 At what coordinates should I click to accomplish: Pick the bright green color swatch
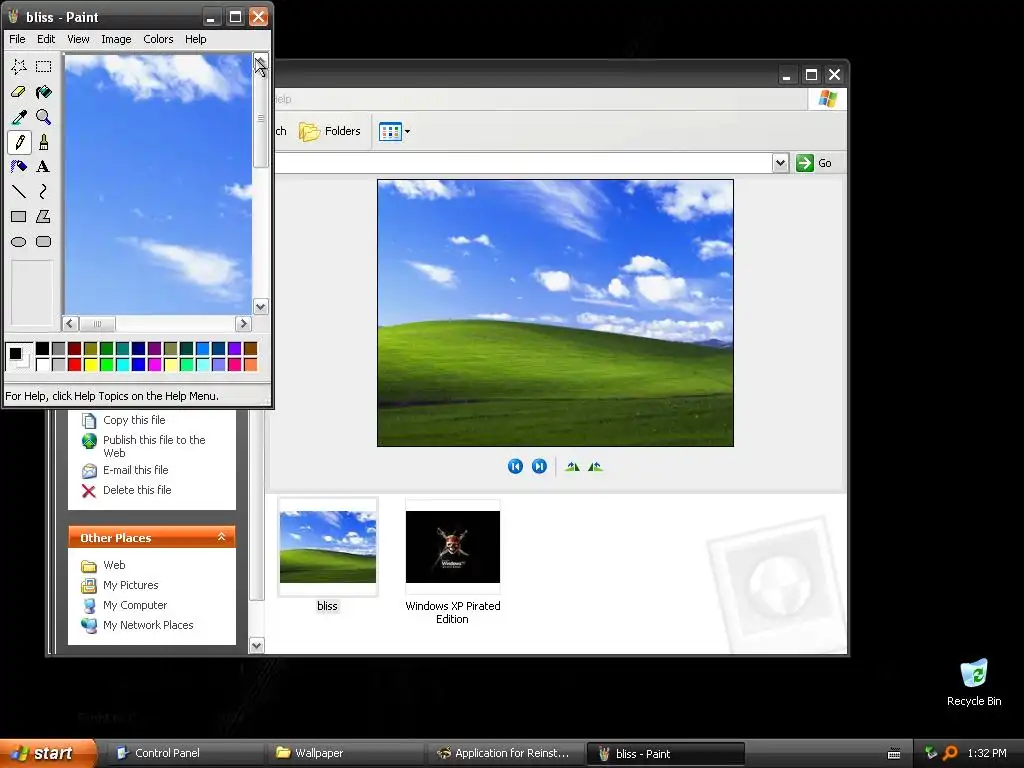(x=106, y=364)
